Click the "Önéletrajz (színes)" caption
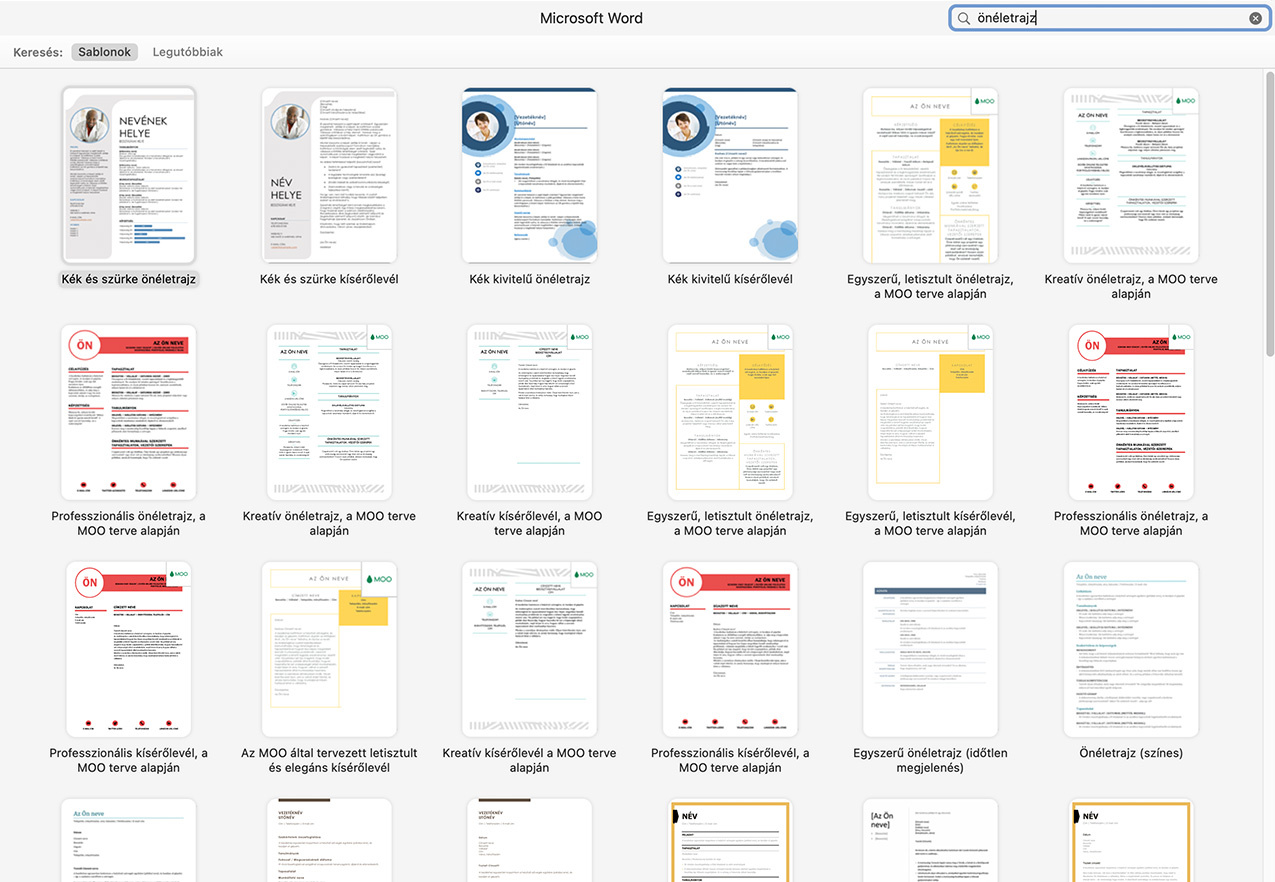The width and height of the screenshot is (1275, 882). point(1131,753)
